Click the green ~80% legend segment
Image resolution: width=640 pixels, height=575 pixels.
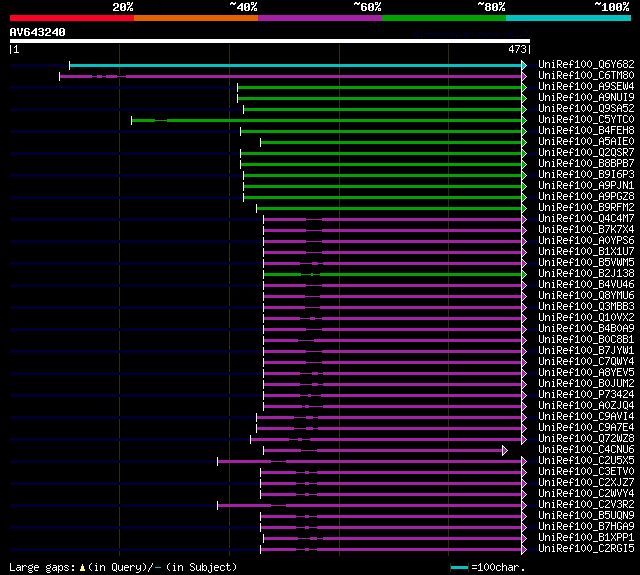point(444,18)
